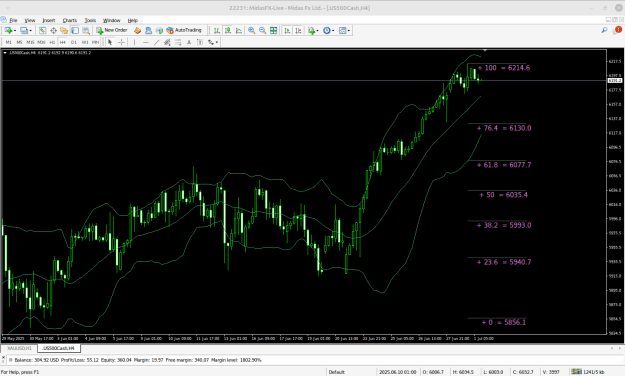This screenshot has height=376, width=625.
Task: Switch to the M30 timeframe
Action: click(x=41, y=42)
